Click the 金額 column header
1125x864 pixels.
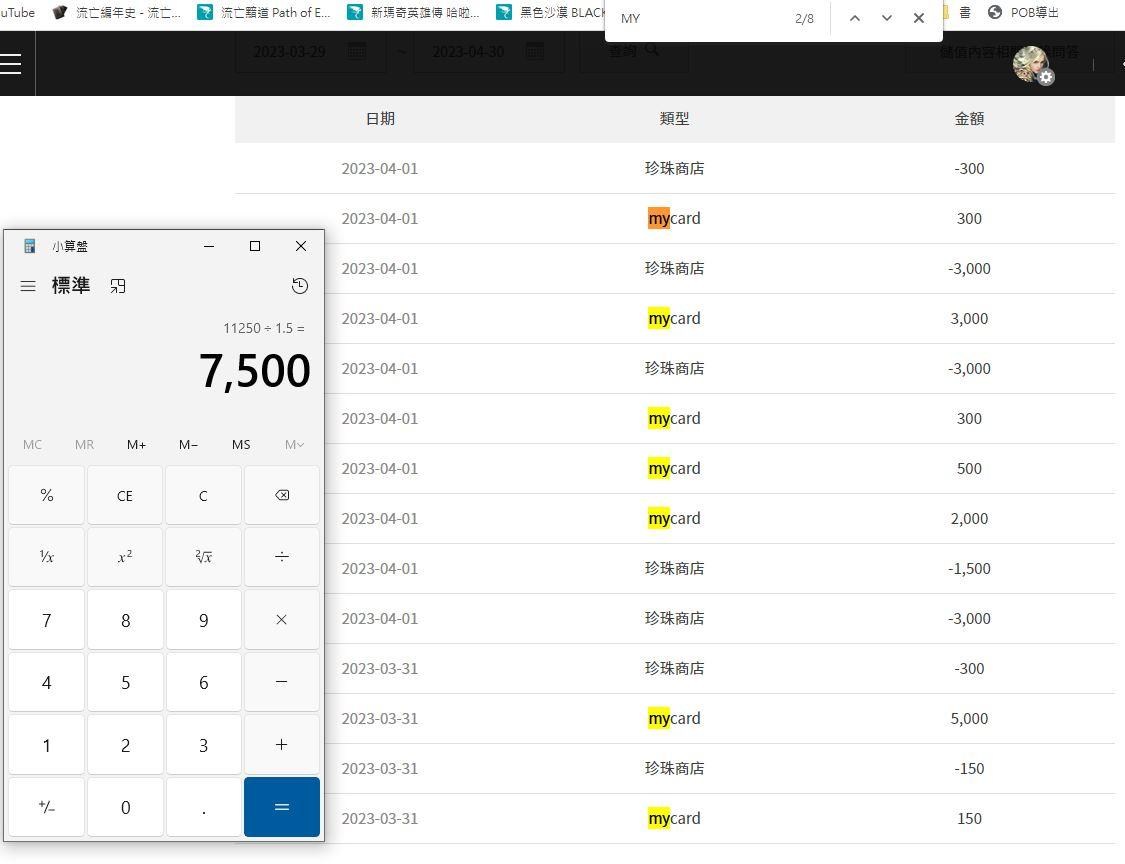969,118
